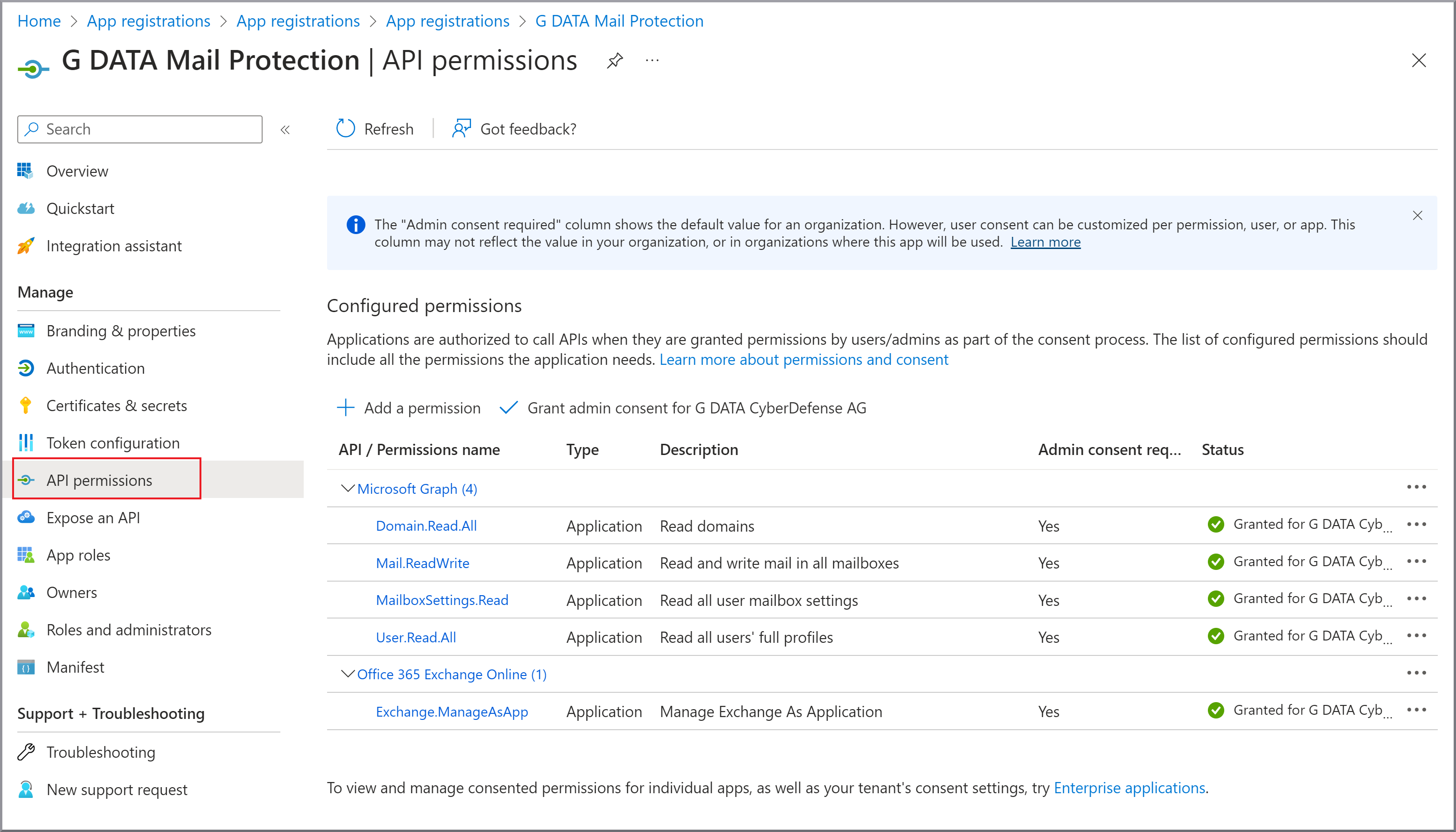Open Branding & properties
The width and height of the screenshot is (1456, 832).
tap(121, 331)
